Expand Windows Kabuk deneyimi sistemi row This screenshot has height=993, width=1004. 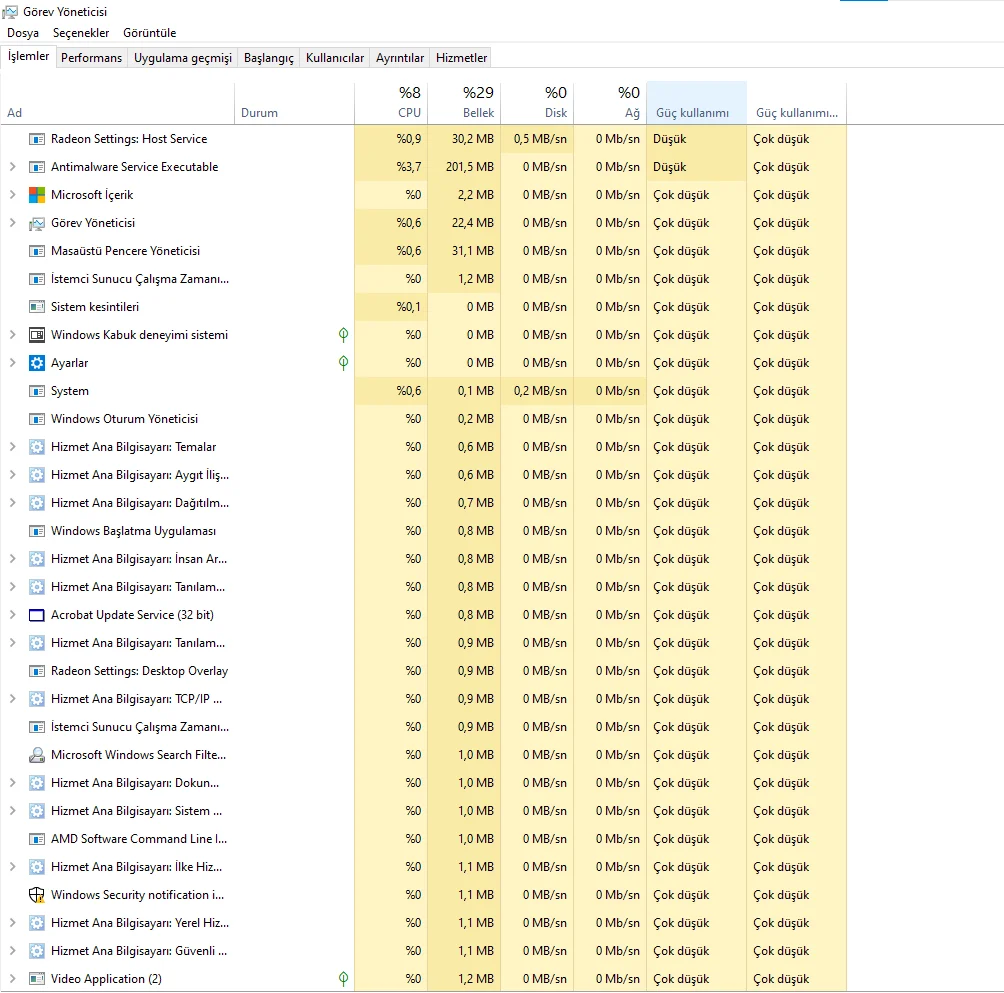click(12, 335)
